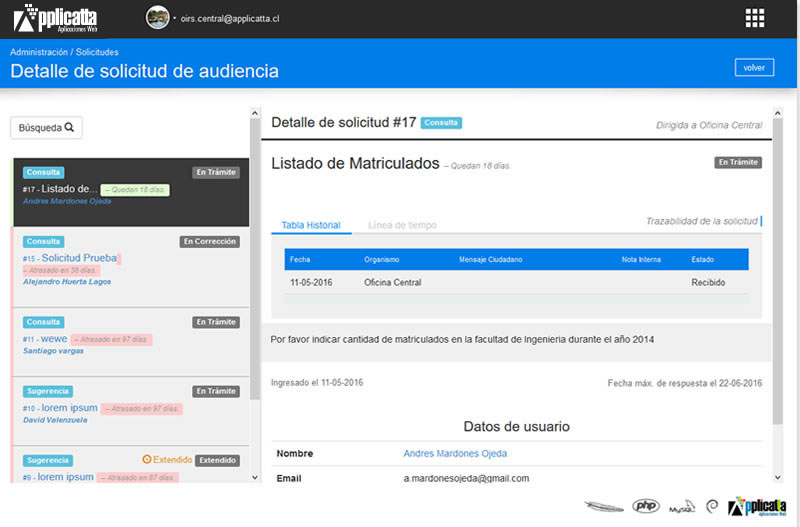The height and width of the screenshot is (527, 800).
Task: Click left list scroll up arrow
Action: (x=255, y=113)
